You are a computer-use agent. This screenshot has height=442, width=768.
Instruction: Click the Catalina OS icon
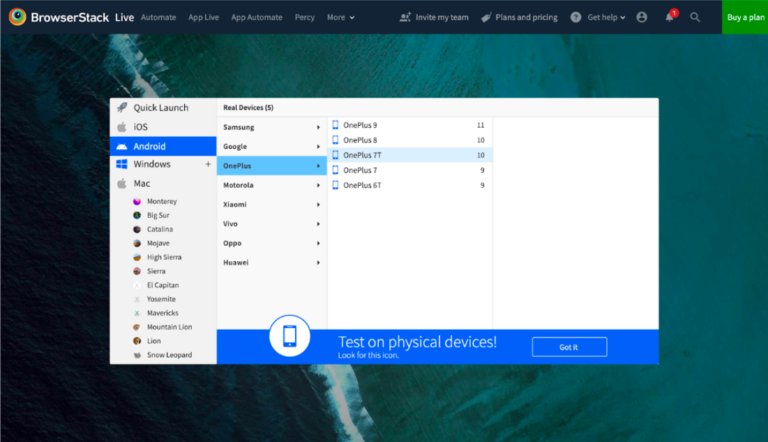click(x=137, y=229)
